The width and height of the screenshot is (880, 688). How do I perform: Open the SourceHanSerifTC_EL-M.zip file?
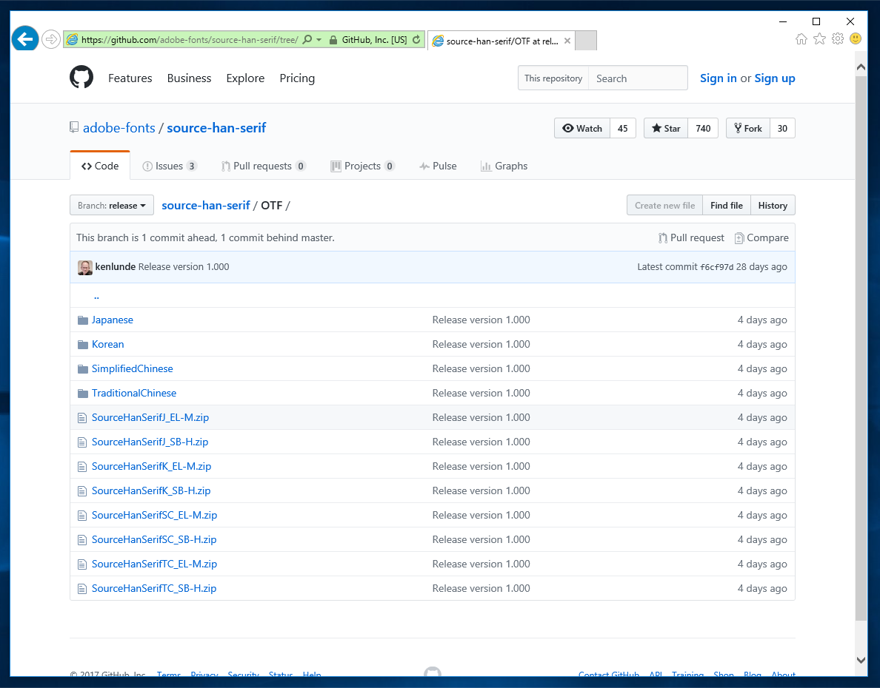pyautogui.click(x=154, y=564)
